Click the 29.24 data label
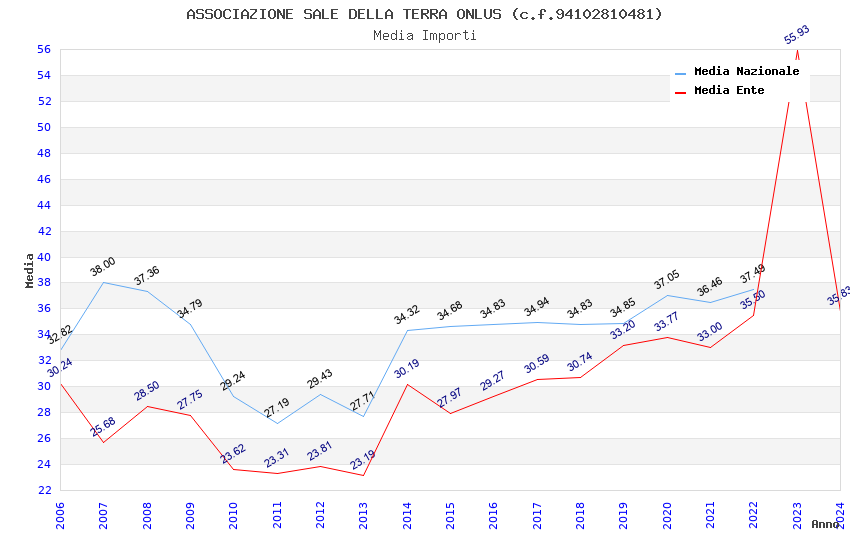 pos(233,381)
